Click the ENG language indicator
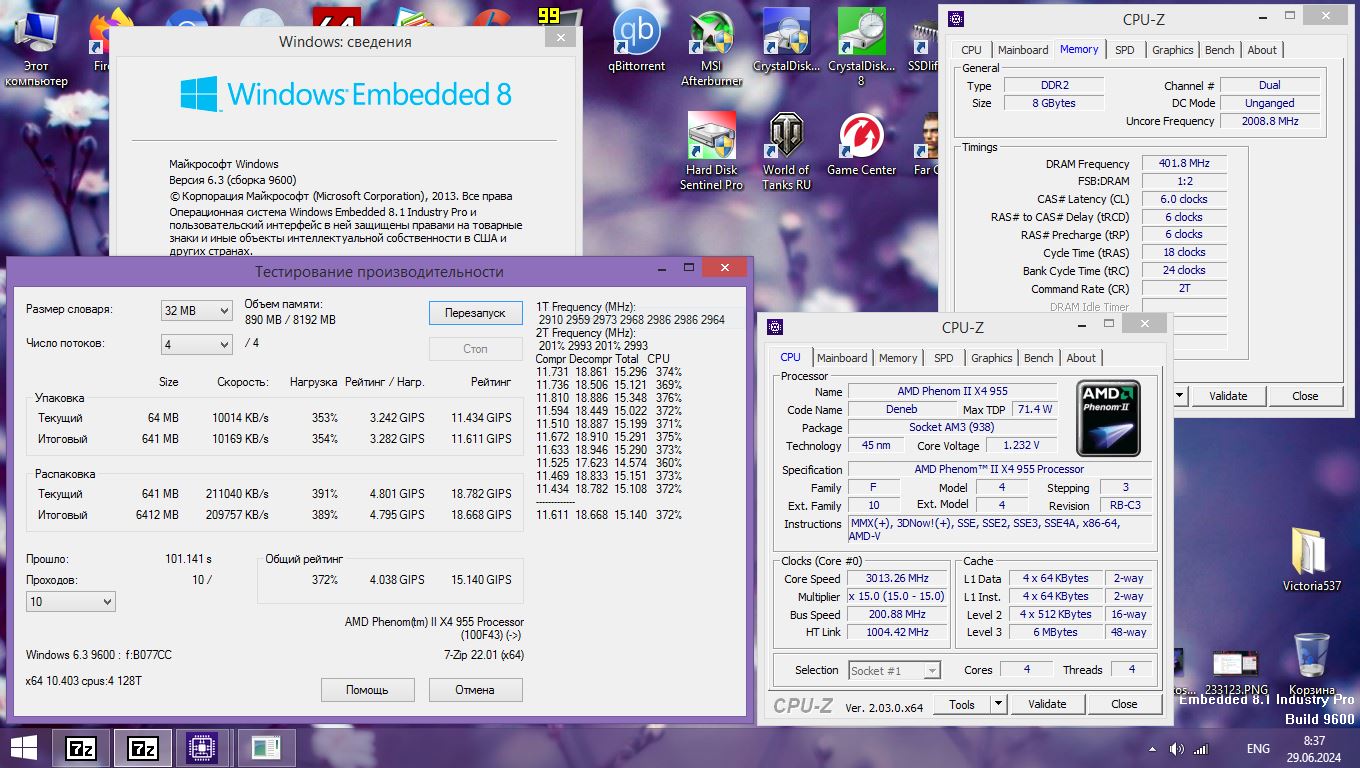The width and height of the screenshot is (1360, 768). pyautogui.click(x=1258, y=748)
